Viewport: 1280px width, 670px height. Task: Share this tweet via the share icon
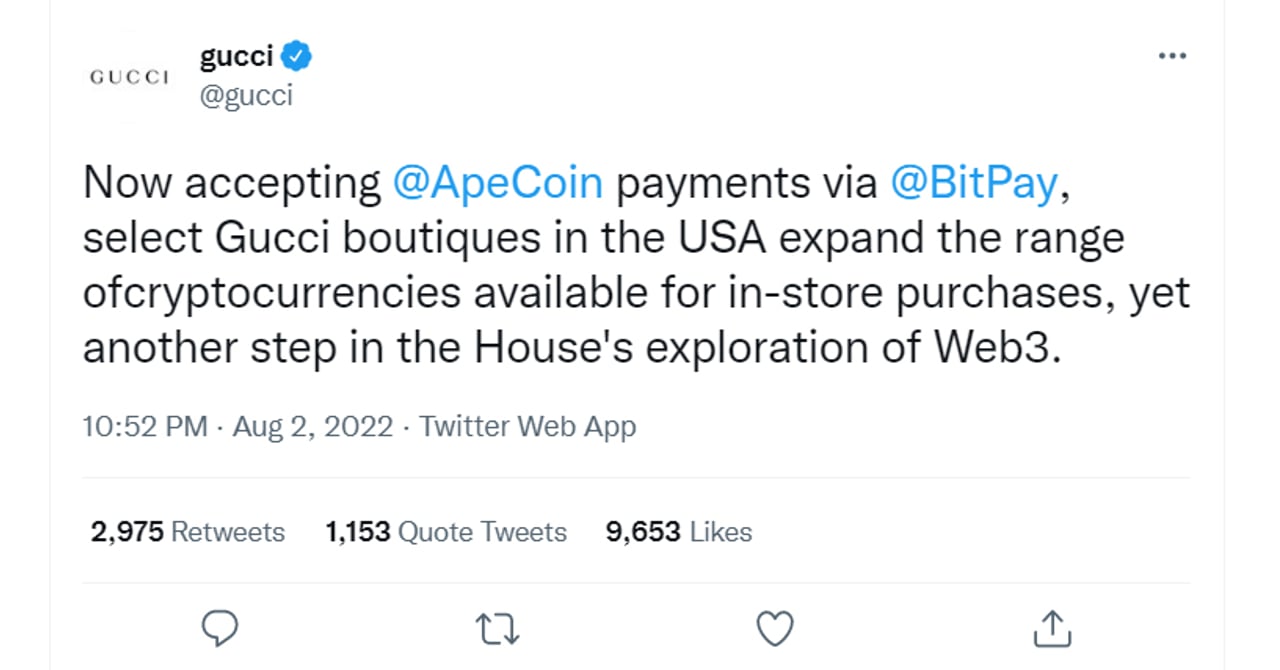1051,628
